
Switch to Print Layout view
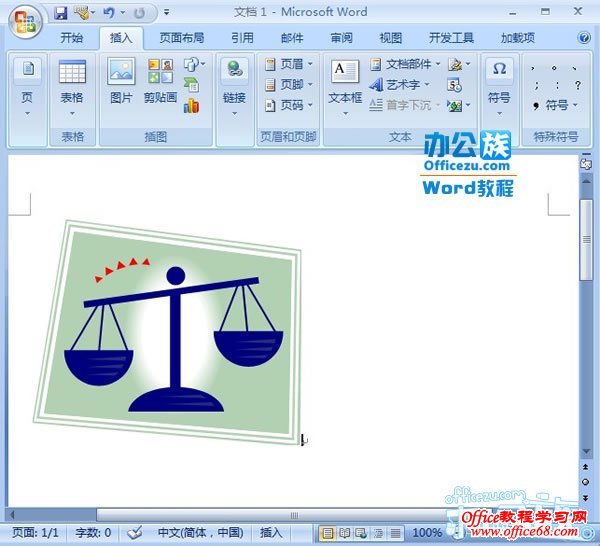[x=328, y=533]
